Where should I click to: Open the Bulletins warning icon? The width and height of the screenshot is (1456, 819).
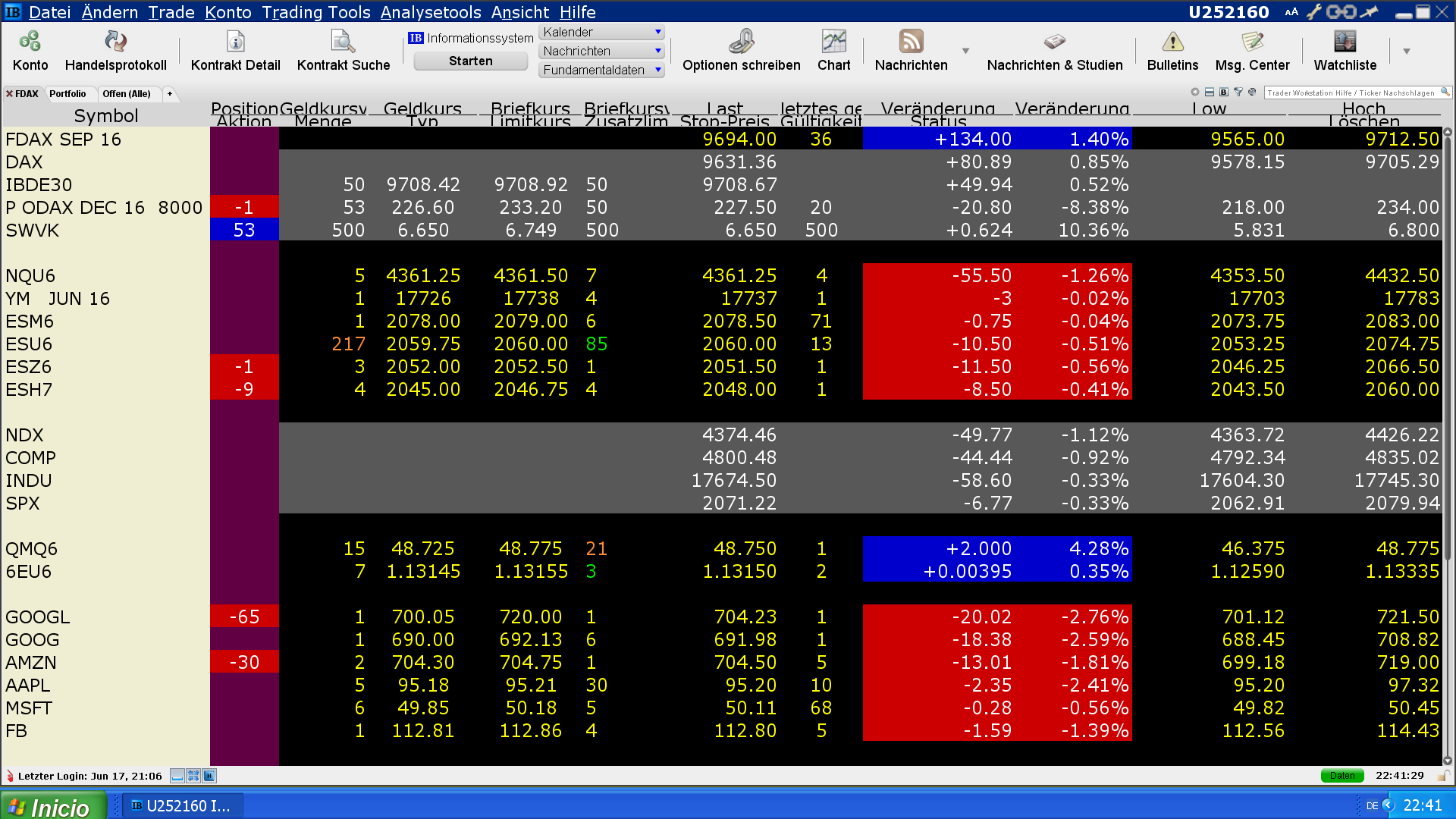point(1172,42)
